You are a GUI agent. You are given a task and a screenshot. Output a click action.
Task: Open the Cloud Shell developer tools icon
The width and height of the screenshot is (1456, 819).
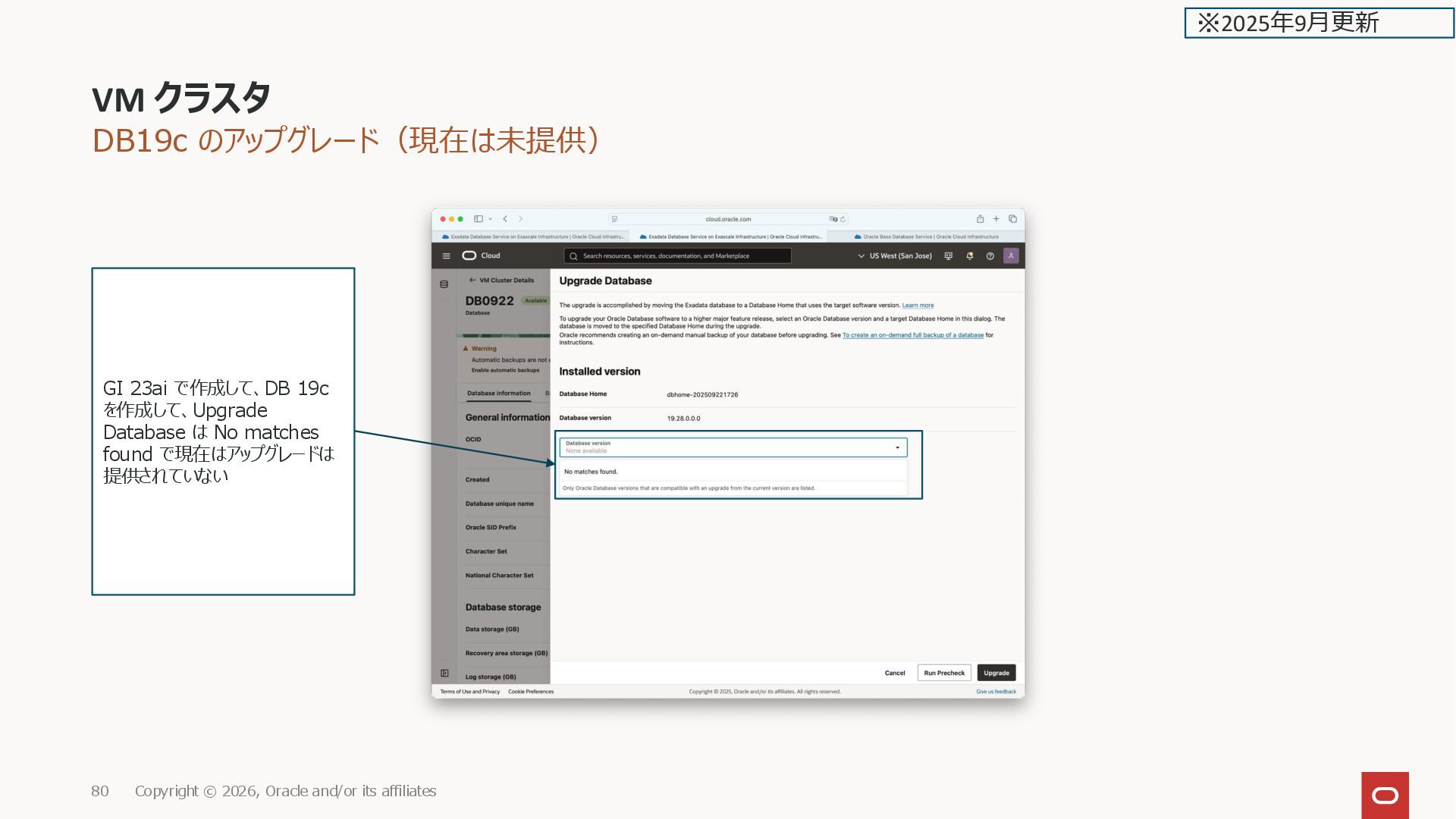pyautogui.click(x=948, y=256)
